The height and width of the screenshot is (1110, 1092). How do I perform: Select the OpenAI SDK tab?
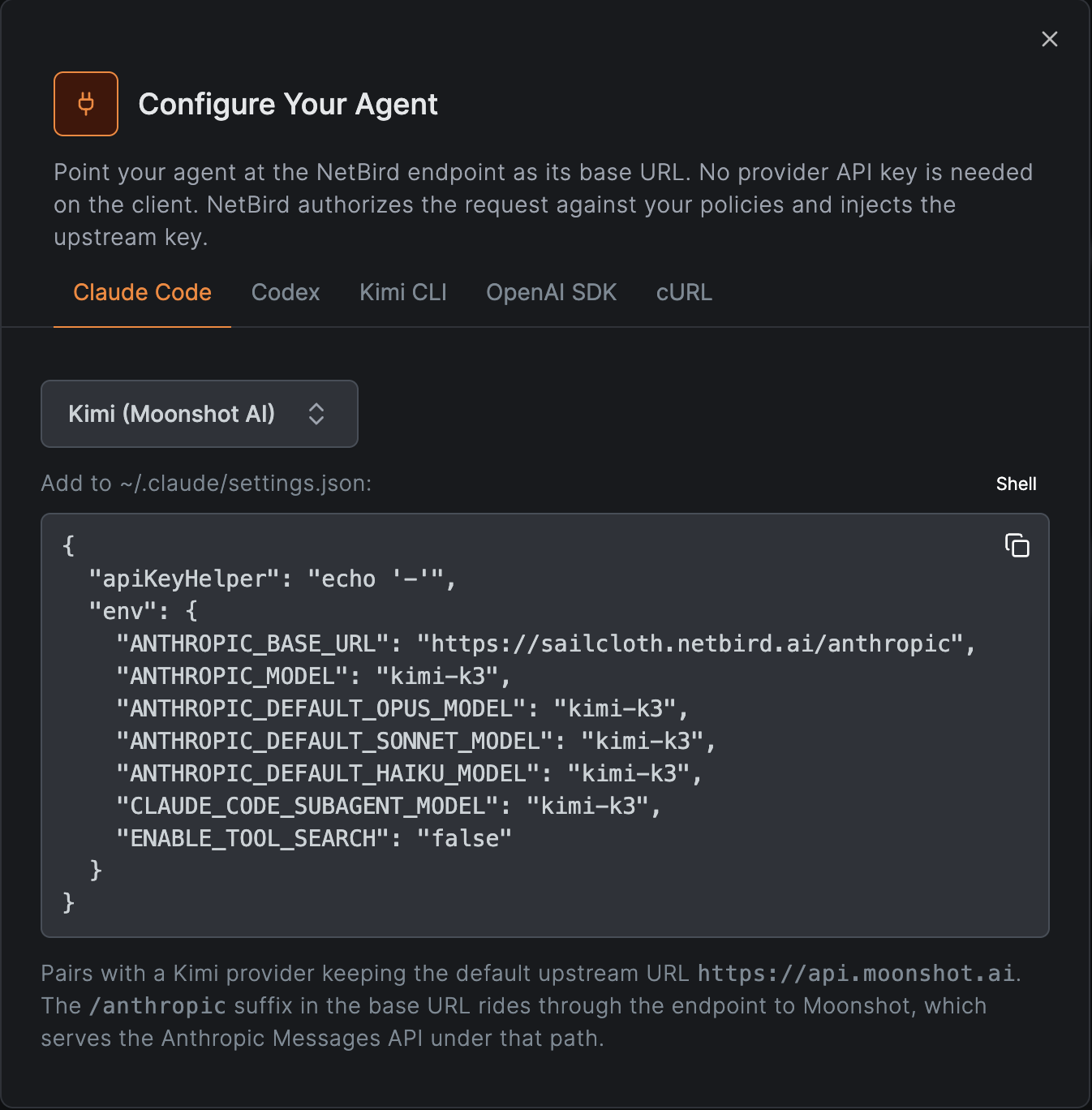(x=552, y=292)
